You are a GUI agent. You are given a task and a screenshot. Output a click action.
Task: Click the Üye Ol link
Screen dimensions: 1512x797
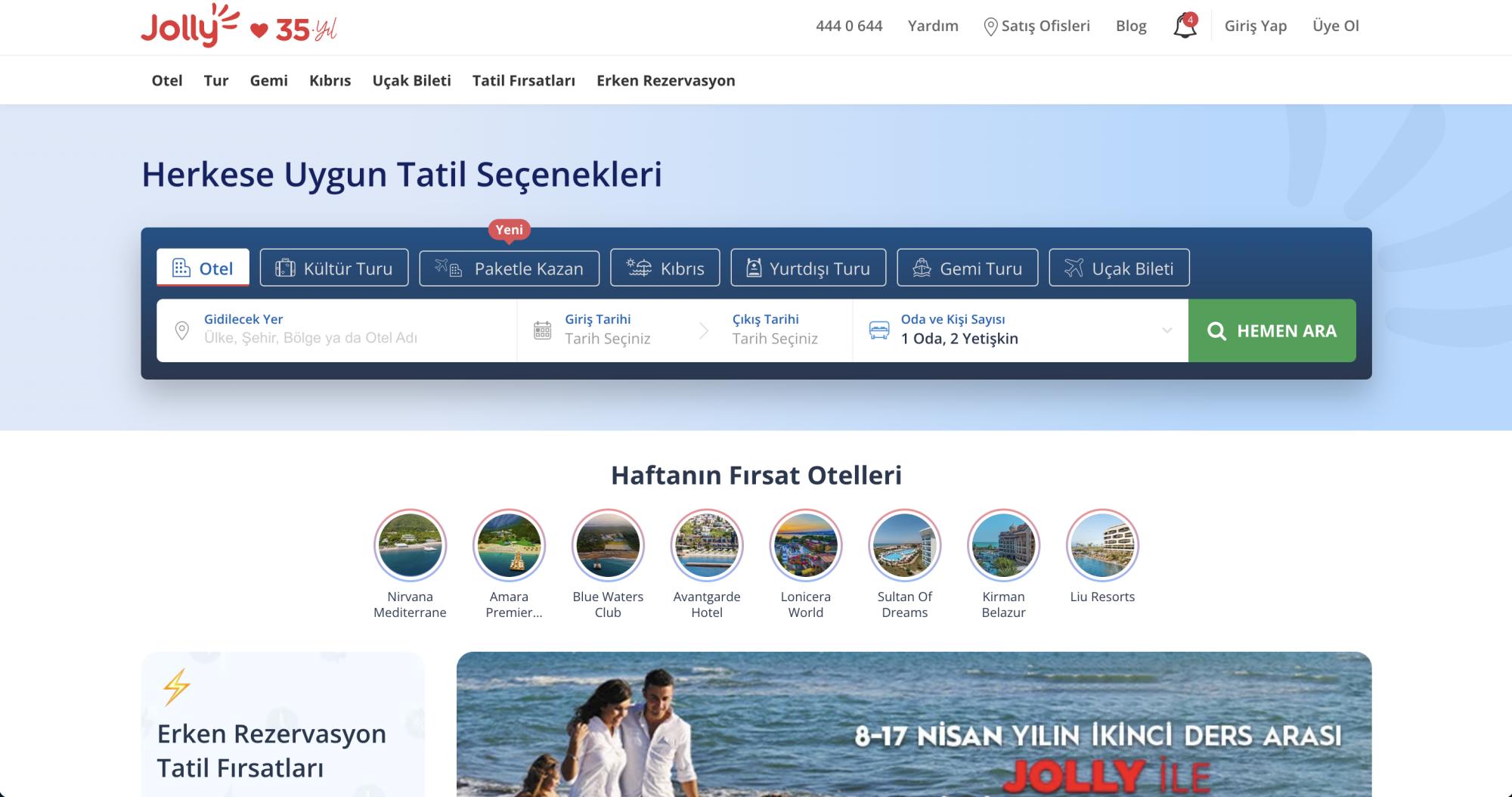click(x=1336, y=26)
